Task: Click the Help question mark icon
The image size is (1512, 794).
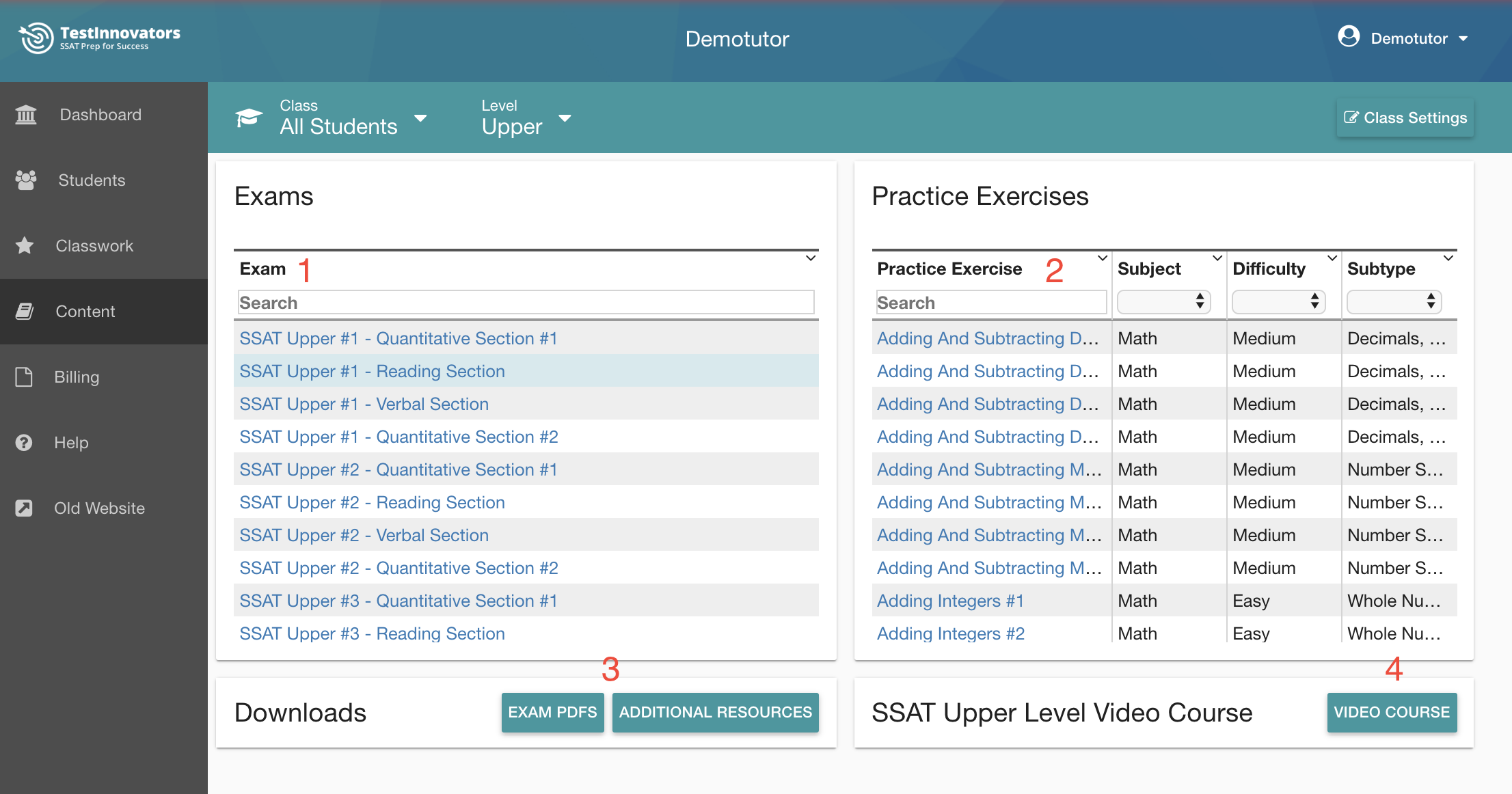Action: point(24,442)
